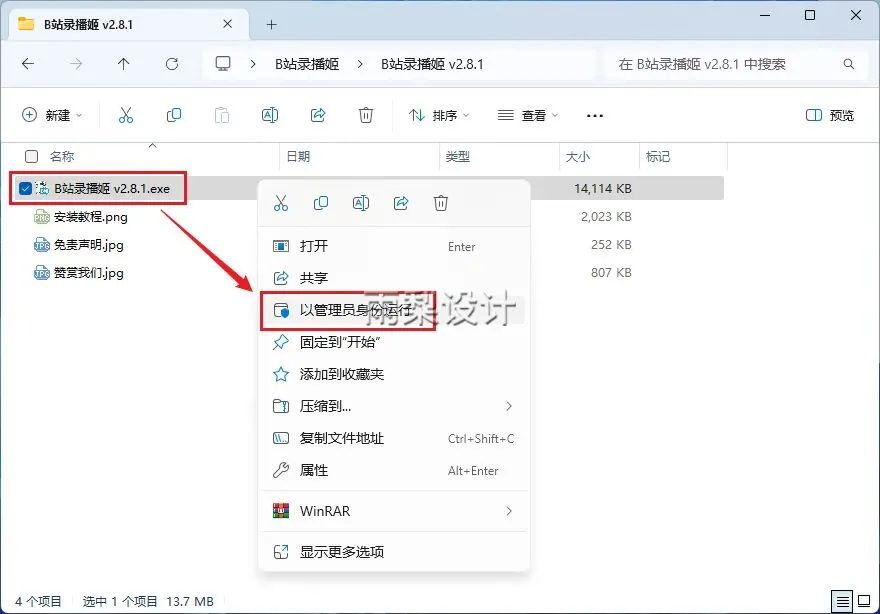
Task: Go back with the left arrow
Action: point(28,64)
